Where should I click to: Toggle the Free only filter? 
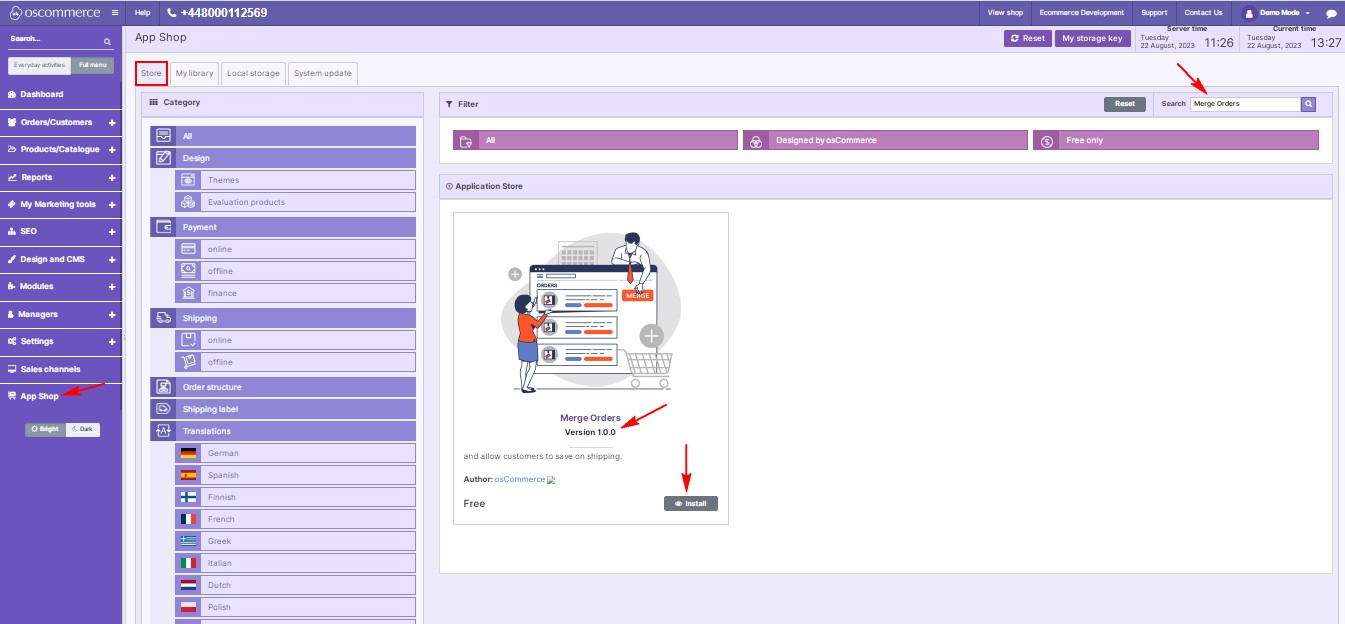pyautogui.click(x=1176, y=140)
